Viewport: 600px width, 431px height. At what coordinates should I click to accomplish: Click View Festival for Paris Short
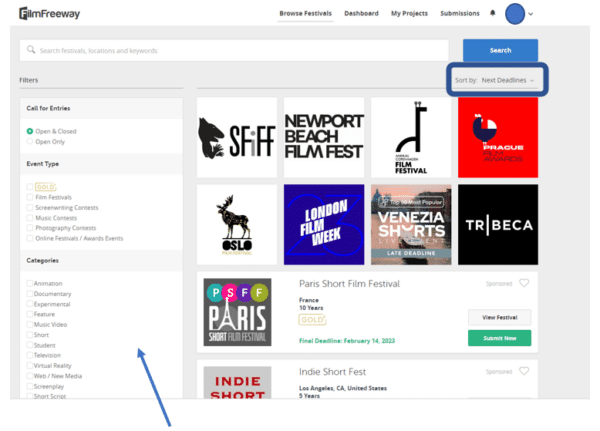pos(499,317)
